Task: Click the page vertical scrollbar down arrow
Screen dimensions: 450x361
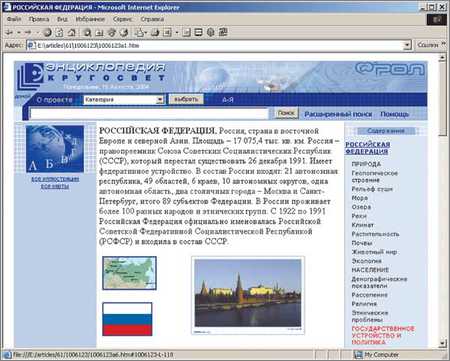Action: tap(442, 343)
